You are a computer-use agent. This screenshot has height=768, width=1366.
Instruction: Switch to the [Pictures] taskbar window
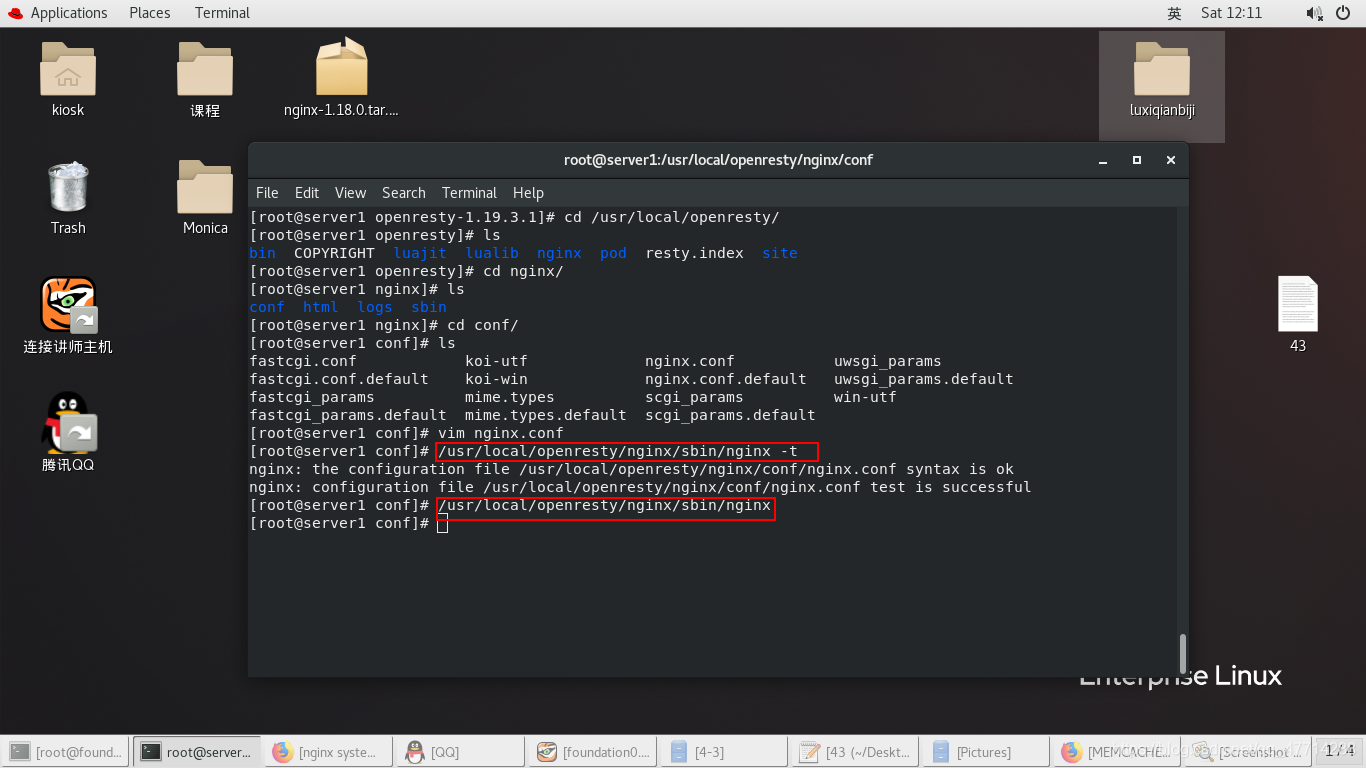coord(986,751)
